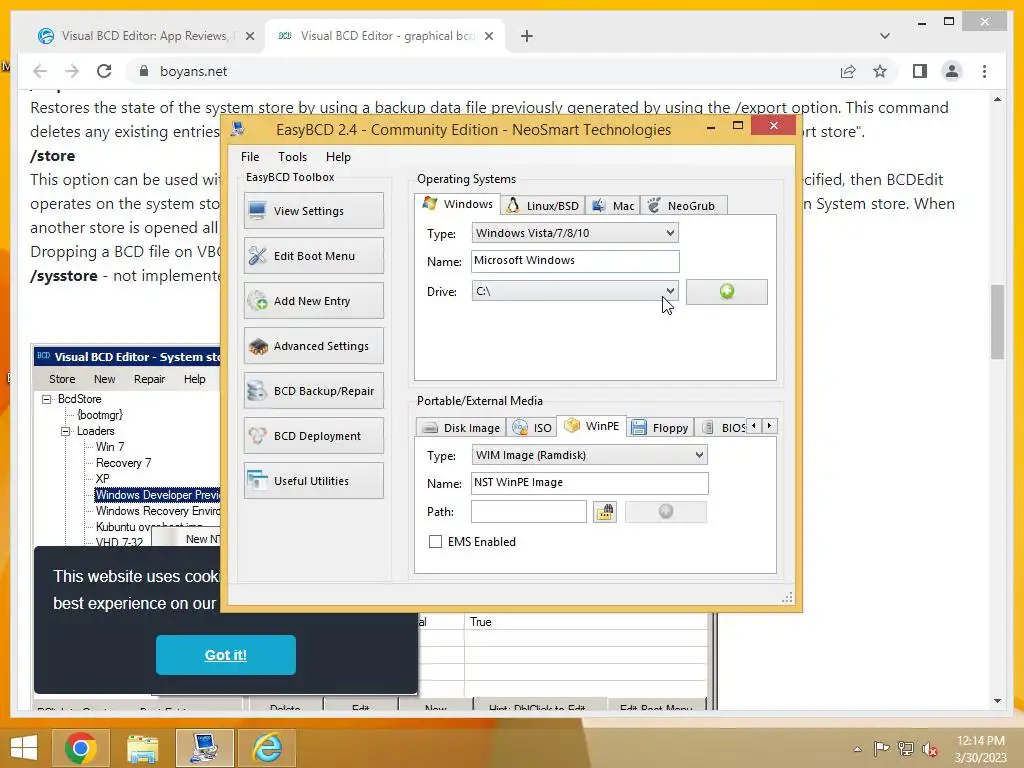Screen dimensions: 1024x768
Task: Click the Path input field
Action: tap(528, 512)
